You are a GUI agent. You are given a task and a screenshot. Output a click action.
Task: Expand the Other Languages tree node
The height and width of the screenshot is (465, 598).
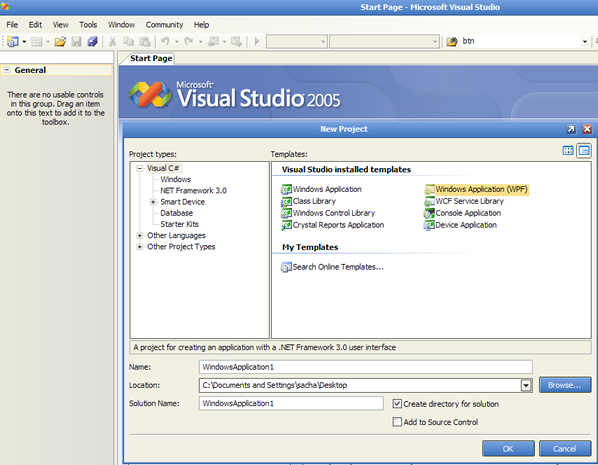[x=140, y=235]
